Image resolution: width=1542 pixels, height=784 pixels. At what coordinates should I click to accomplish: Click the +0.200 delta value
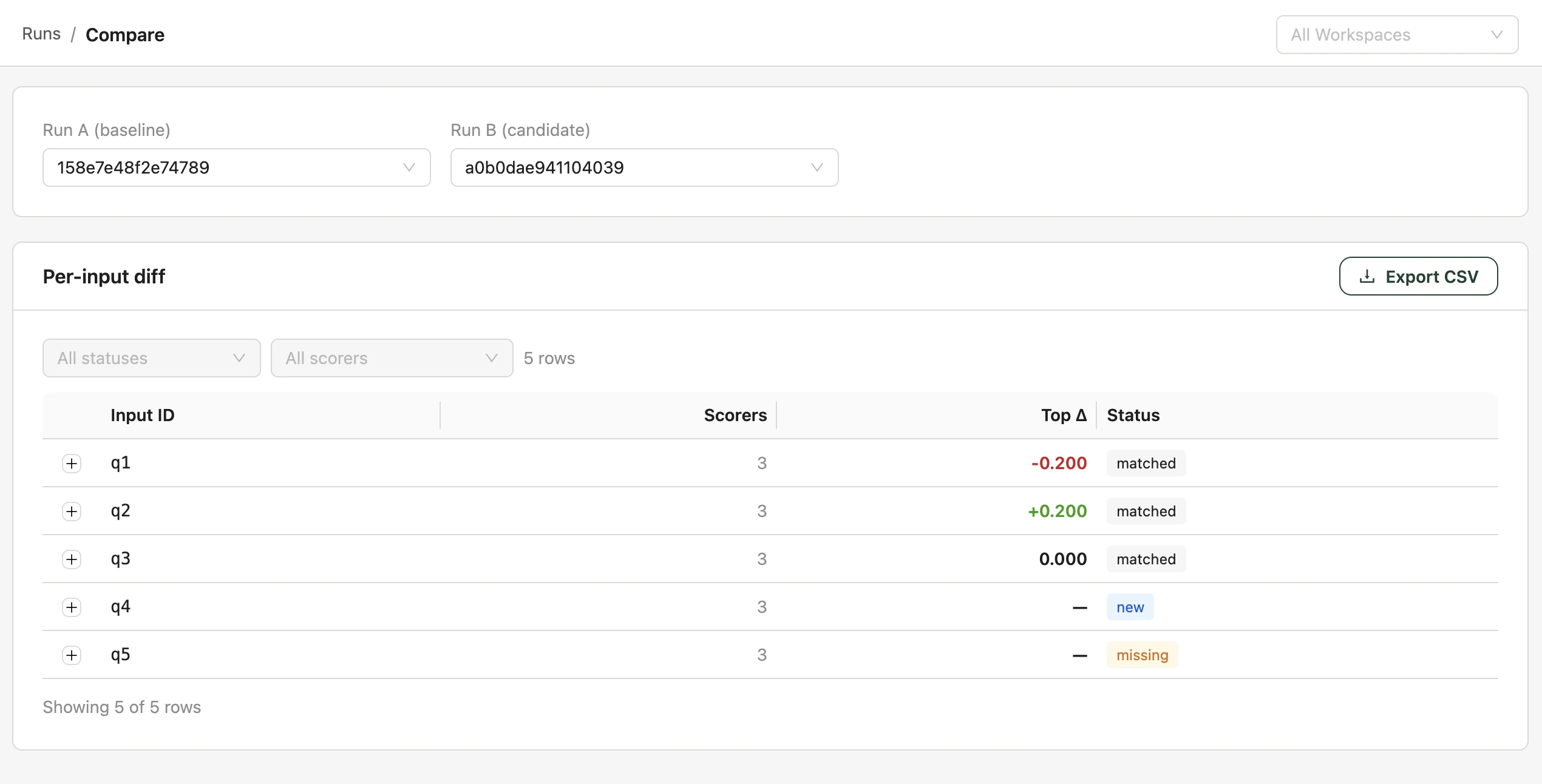click(x=1057, y=511)
